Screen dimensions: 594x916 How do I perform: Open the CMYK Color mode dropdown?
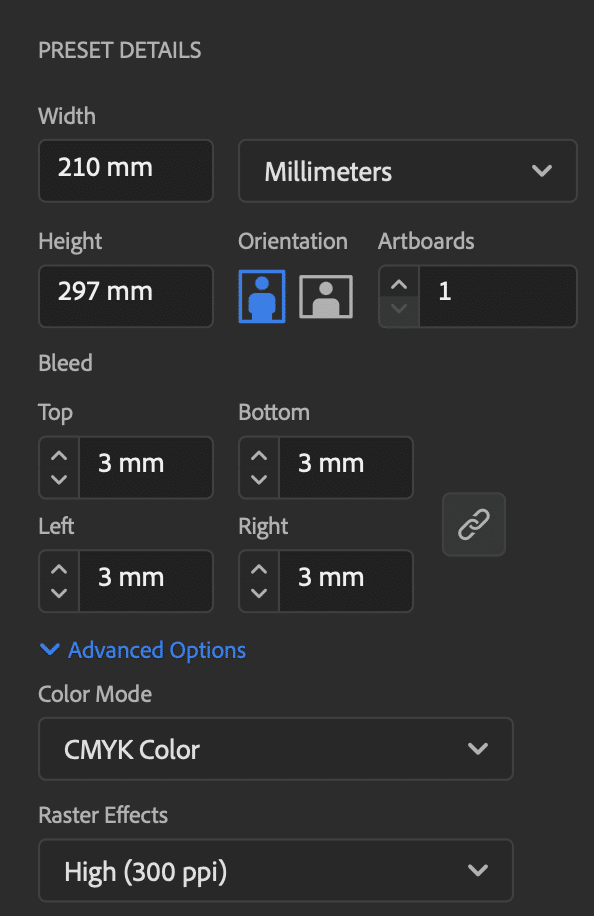276,749
